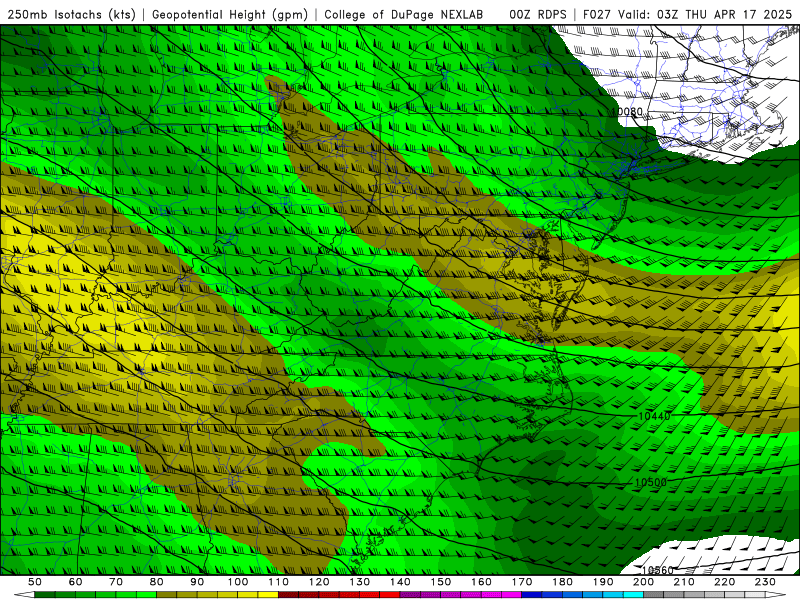The image size is (800, 600).
Task: Click the 50 value on the color scale
Action: [x=35, y=582]
